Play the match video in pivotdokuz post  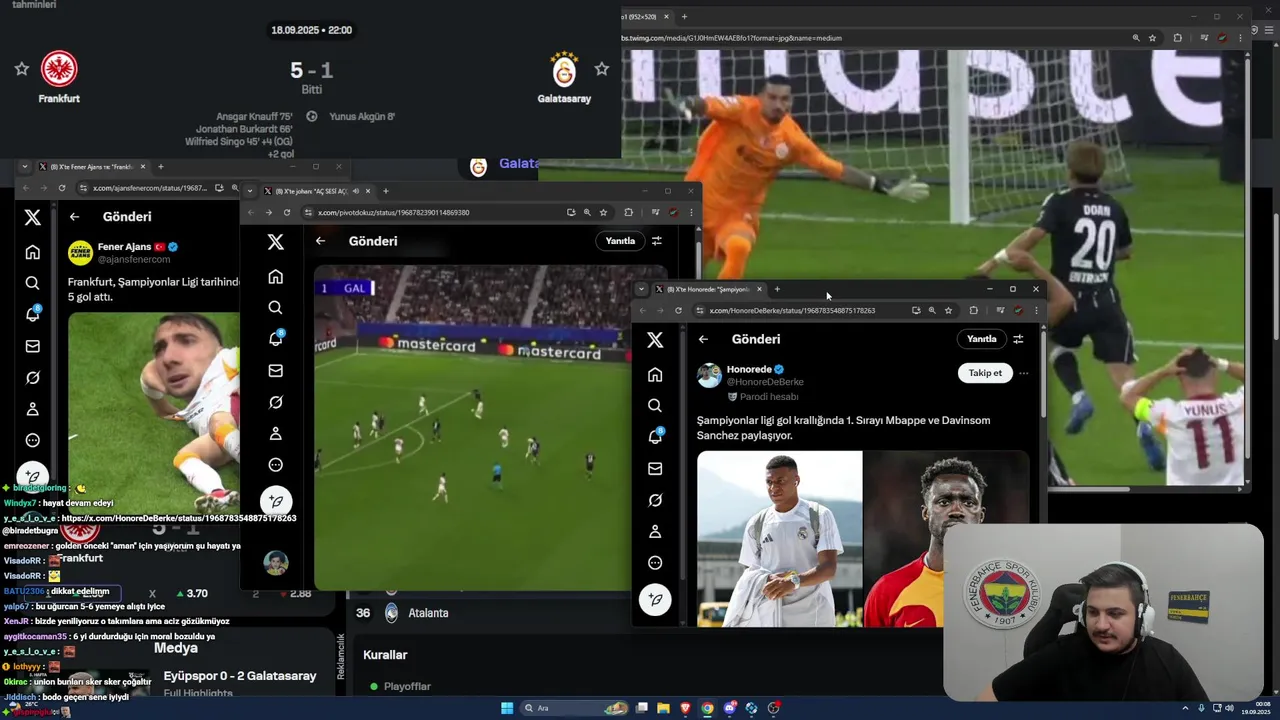click(x=472, y=428)
